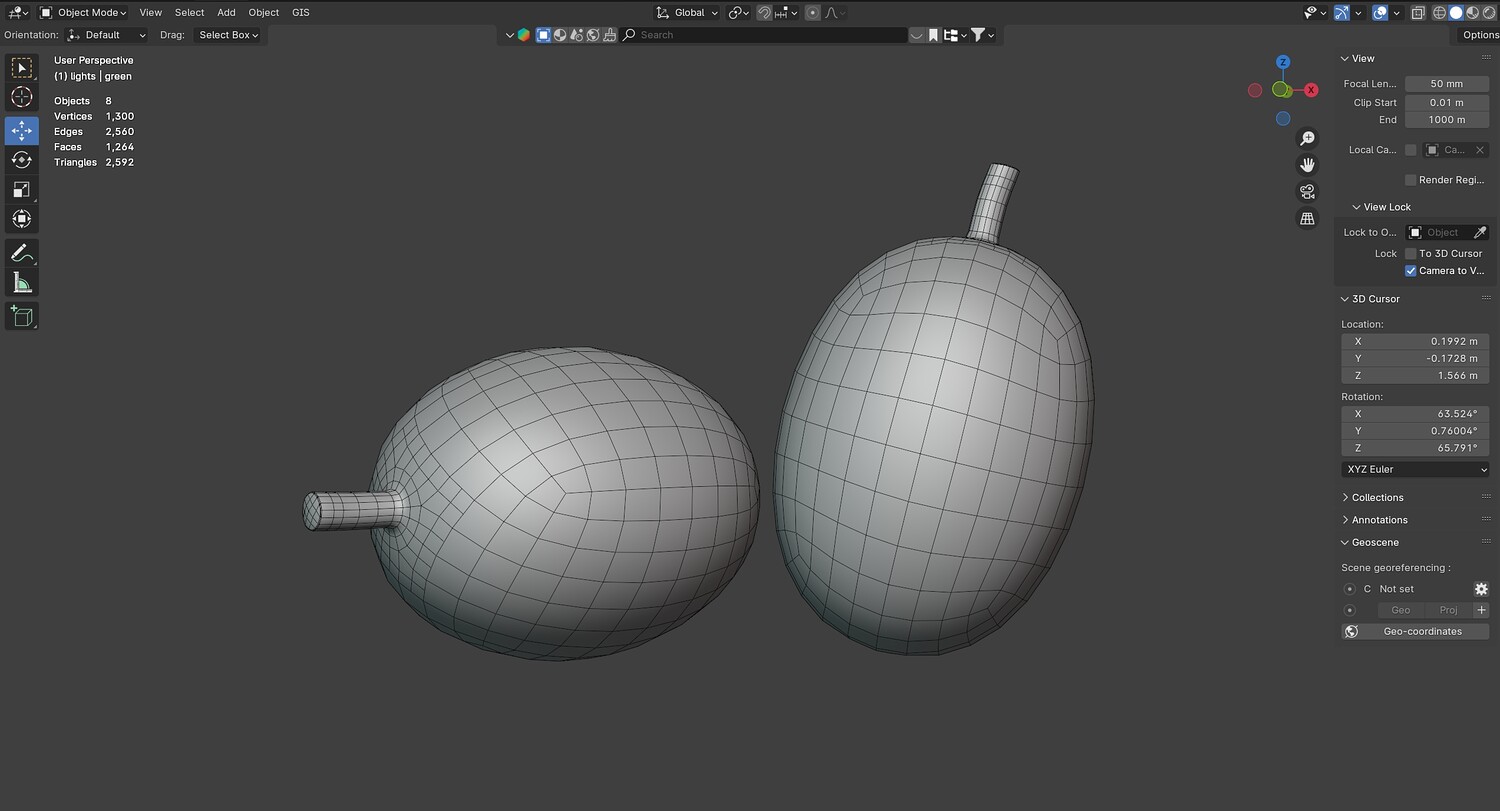Image resolution: width=1500 pixels, height=811 pixels.
Task: Open the editor type menu icon
Action: point(17,12)
